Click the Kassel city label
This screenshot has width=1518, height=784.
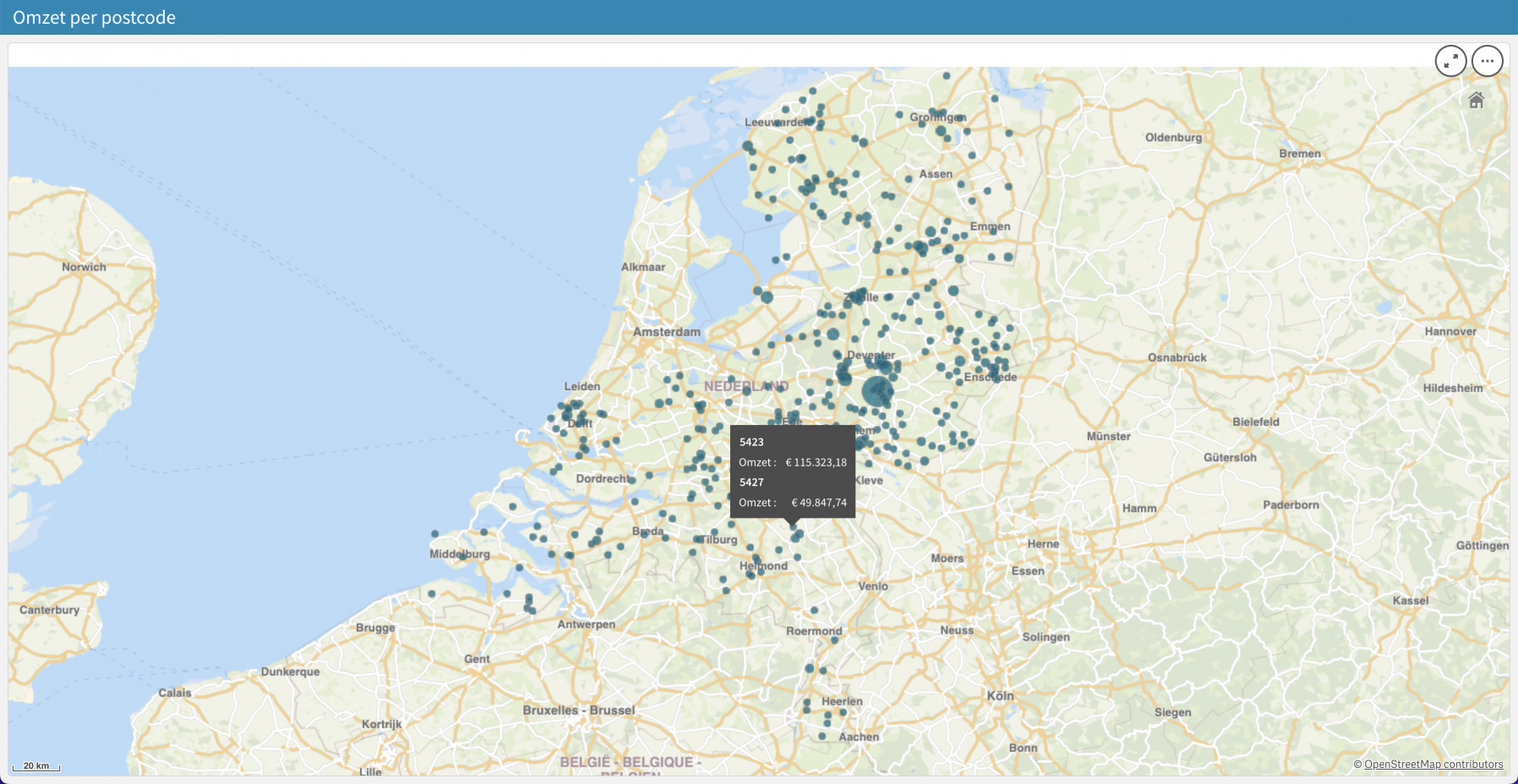click(1410, 601)
